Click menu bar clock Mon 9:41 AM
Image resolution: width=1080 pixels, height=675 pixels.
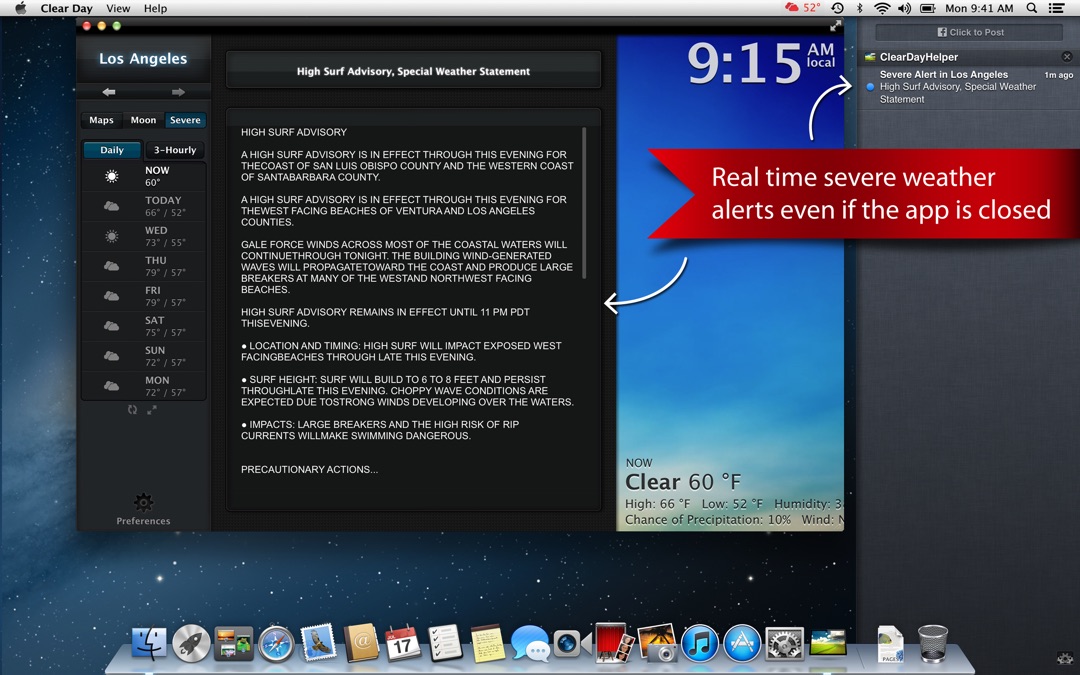pyautogui.click(x=979, y=8)
